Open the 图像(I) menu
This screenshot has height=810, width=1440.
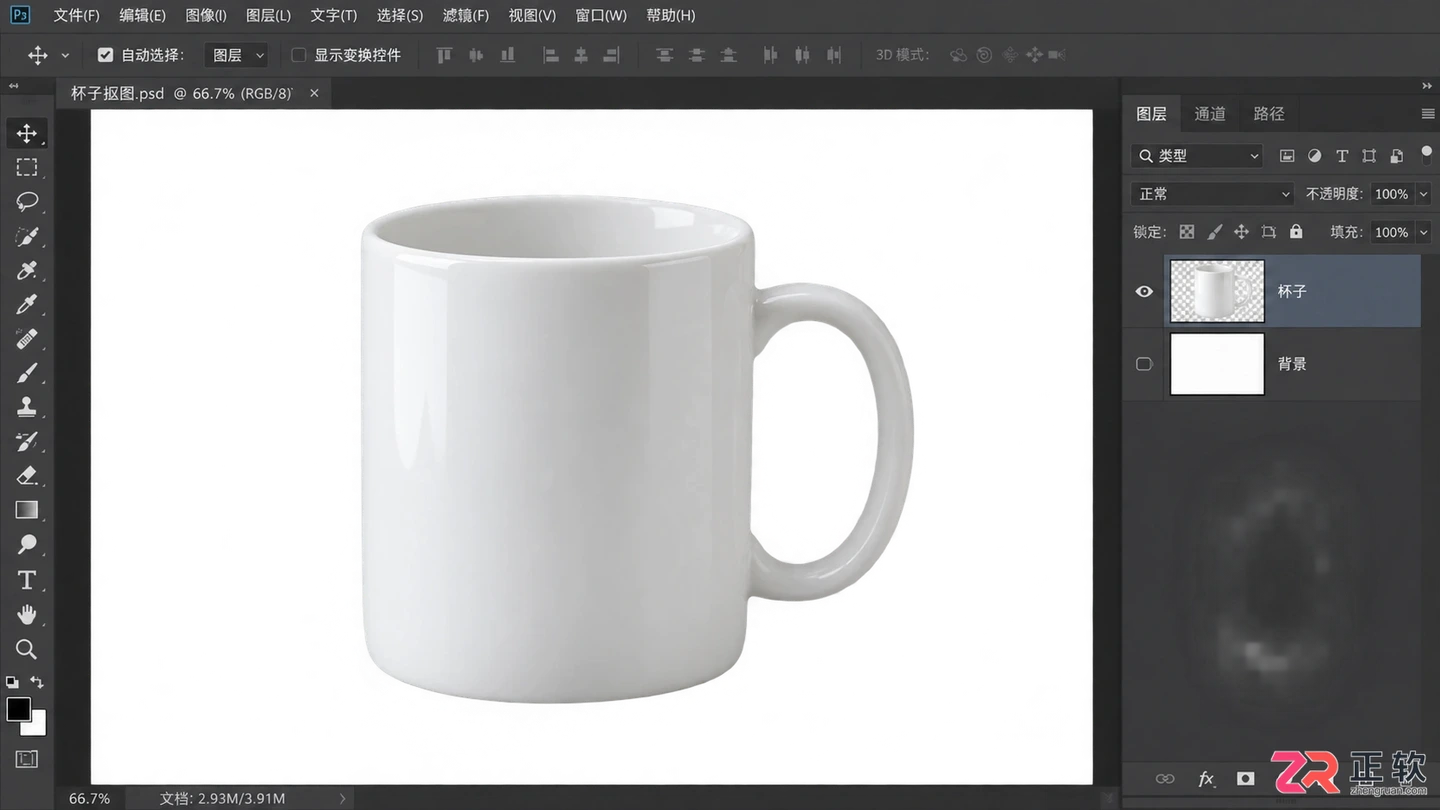206,16
